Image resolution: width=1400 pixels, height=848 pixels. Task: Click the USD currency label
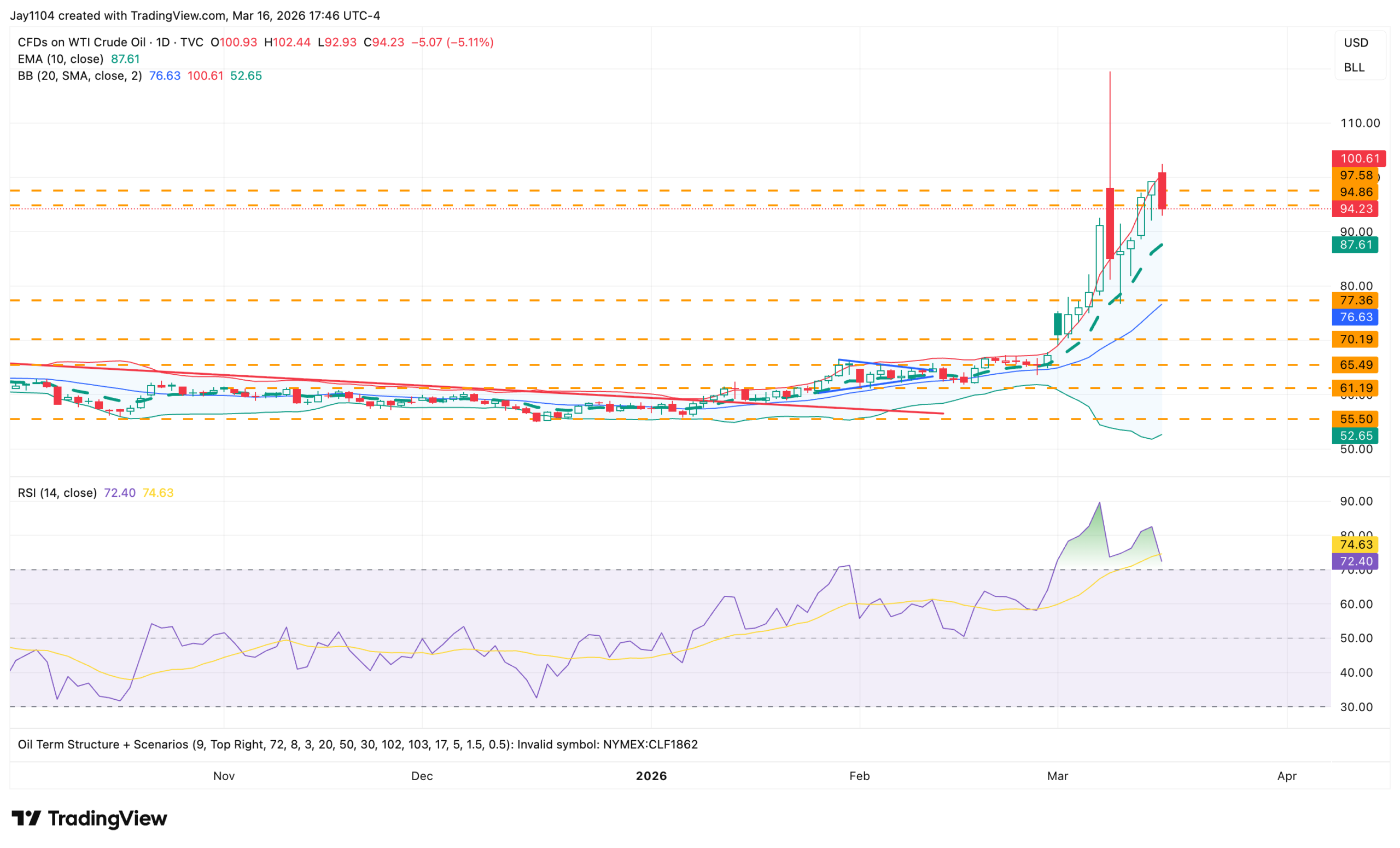coord(1356,43)
